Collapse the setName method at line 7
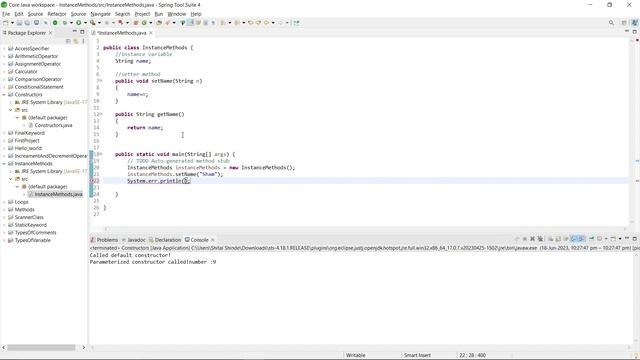This screenshot has height=360, width=640. point(101,81)
